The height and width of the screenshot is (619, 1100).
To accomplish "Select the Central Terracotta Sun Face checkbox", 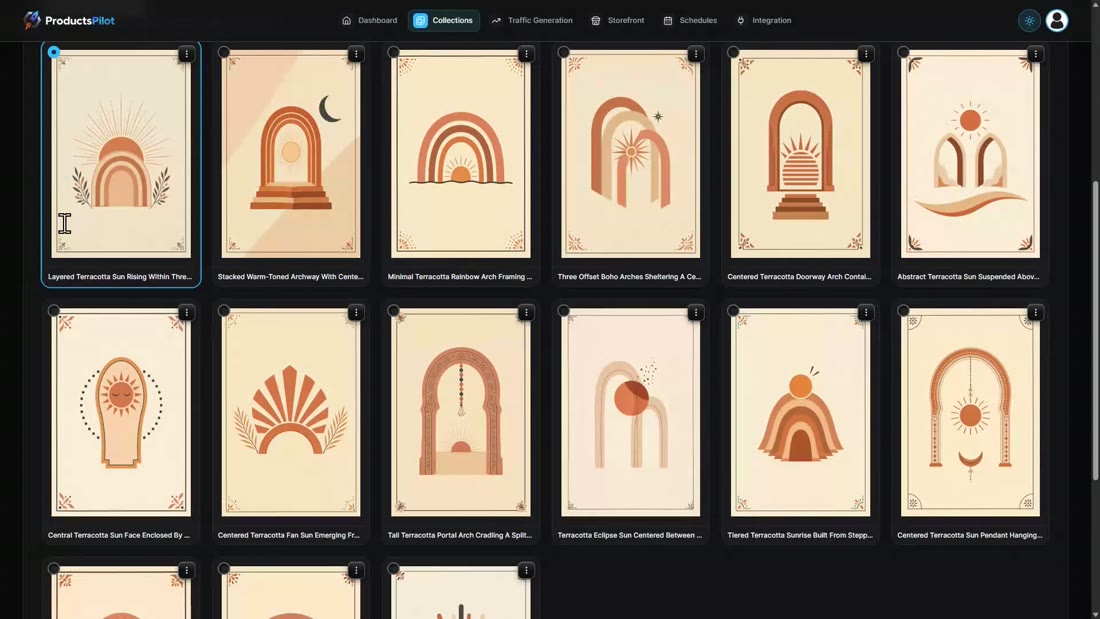I will coord(54,310).
